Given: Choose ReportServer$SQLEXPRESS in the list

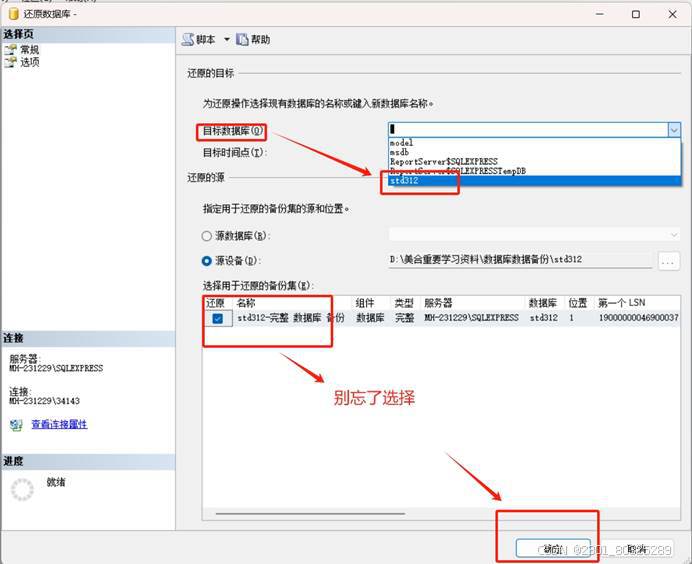Looking at the screenshot, I should [x=534, y=162].
